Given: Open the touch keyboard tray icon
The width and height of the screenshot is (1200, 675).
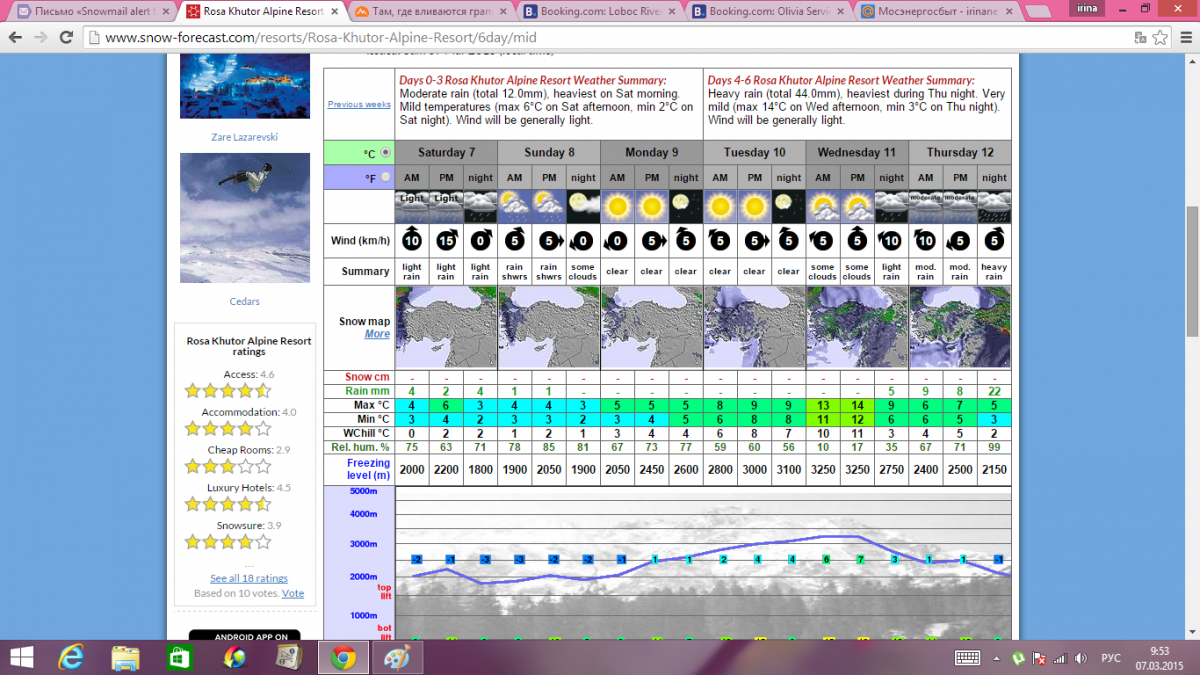Looking at the screenshot, I should click(967, 657).
